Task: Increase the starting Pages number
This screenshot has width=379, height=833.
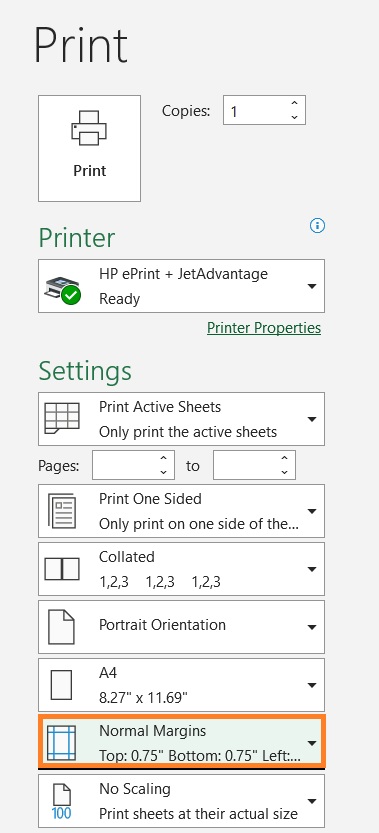Action: [x=163, y=458]
